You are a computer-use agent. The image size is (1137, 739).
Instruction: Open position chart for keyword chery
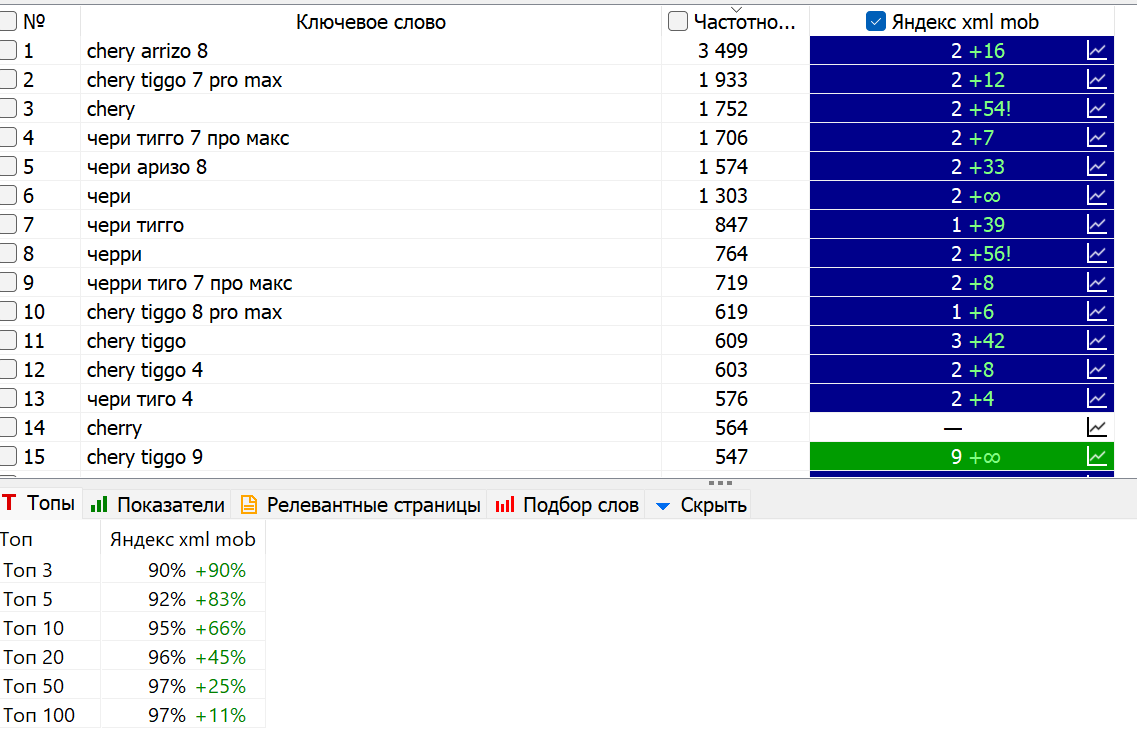(1096, 109)
